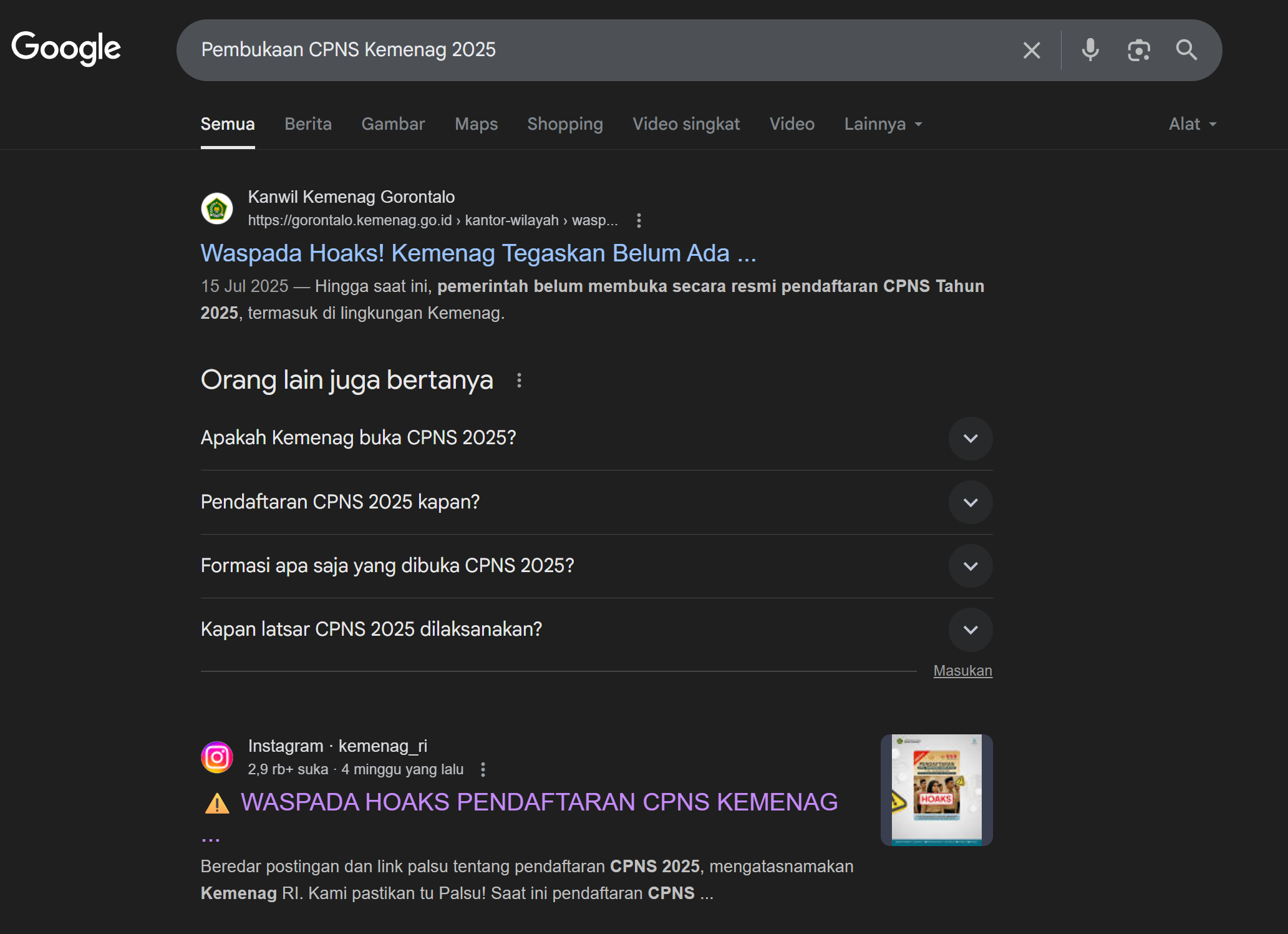1288x934 pixels.
Task: Click the Instagram logo icon
Action: [x=217, y=757]
